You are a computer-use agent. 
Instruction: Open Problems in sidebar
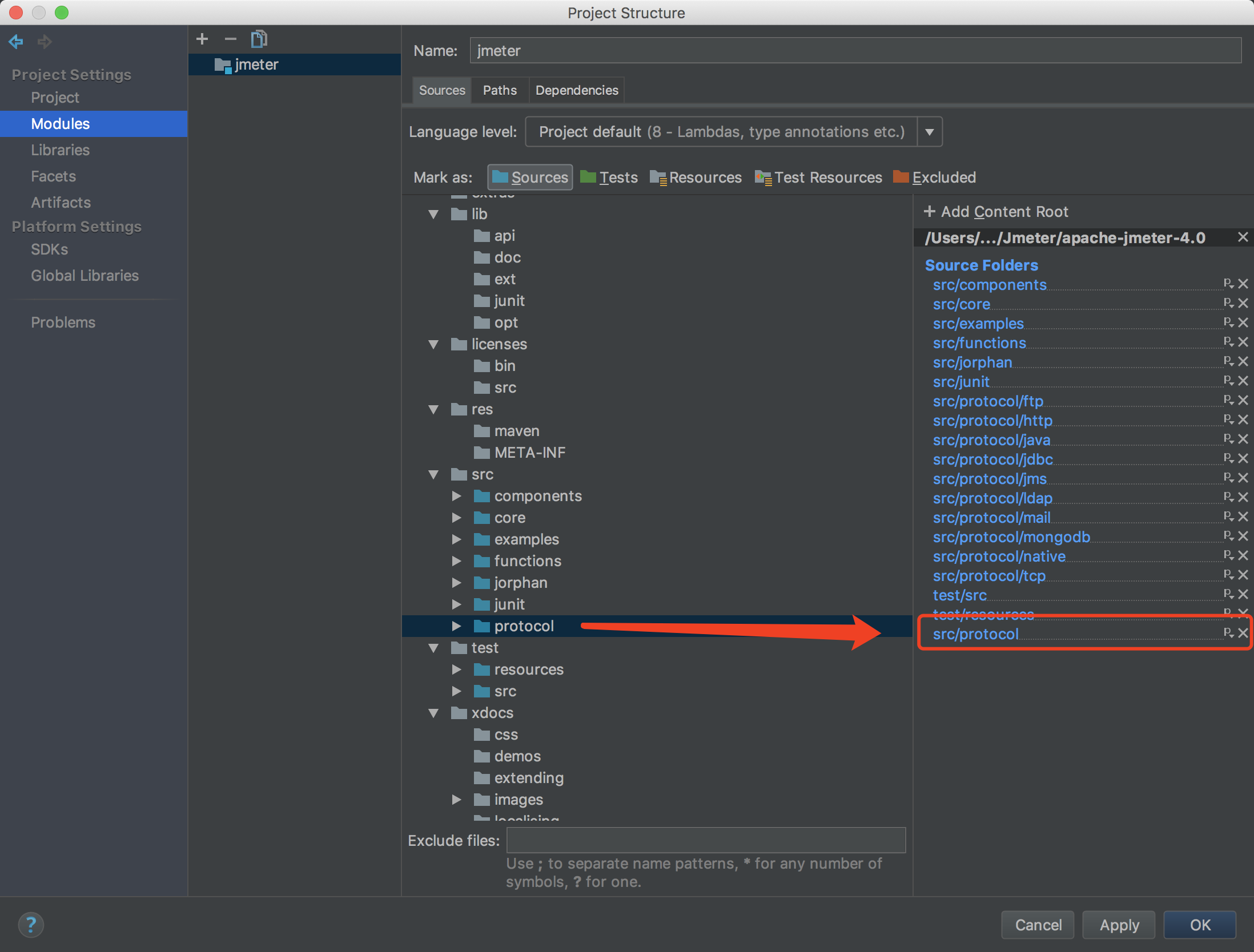tap(63, 322)
